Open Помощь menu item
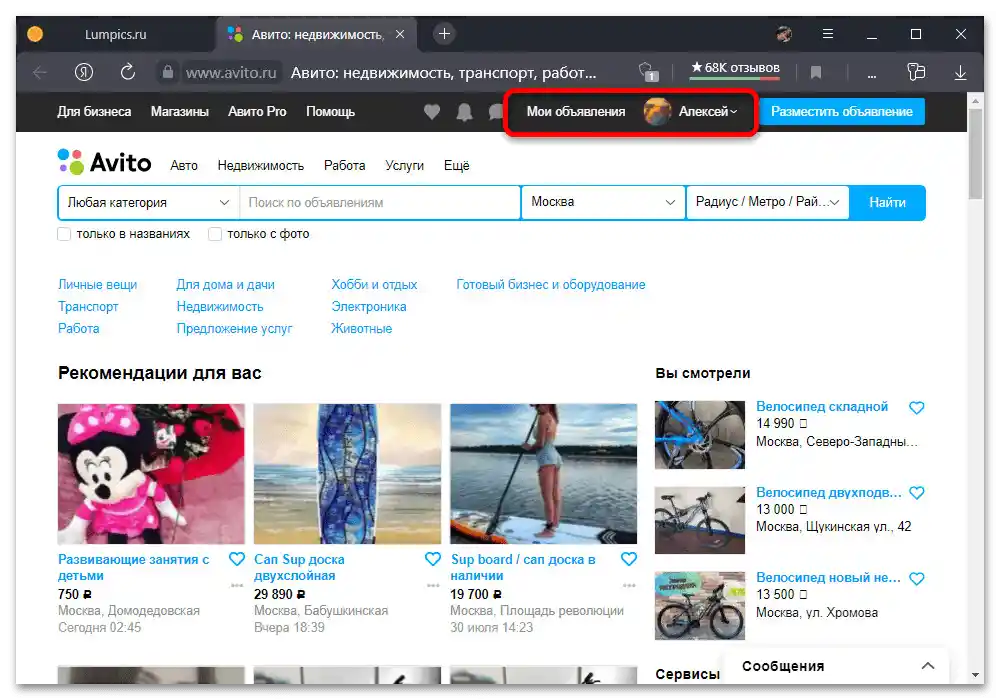The height and width of the screenshot is (700, 1000). [x=330, y=112]
